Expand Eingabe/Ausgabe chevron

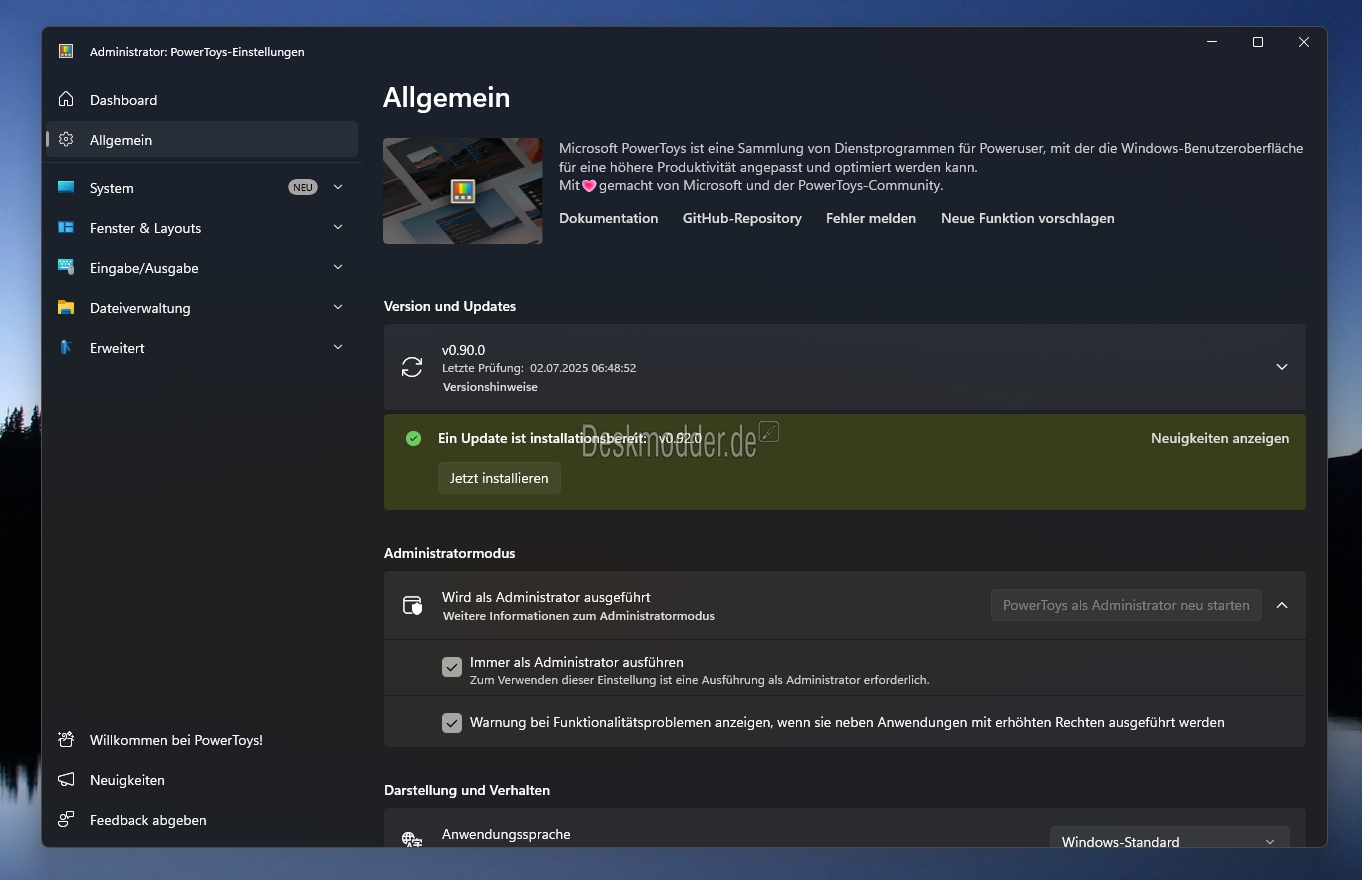338,267
